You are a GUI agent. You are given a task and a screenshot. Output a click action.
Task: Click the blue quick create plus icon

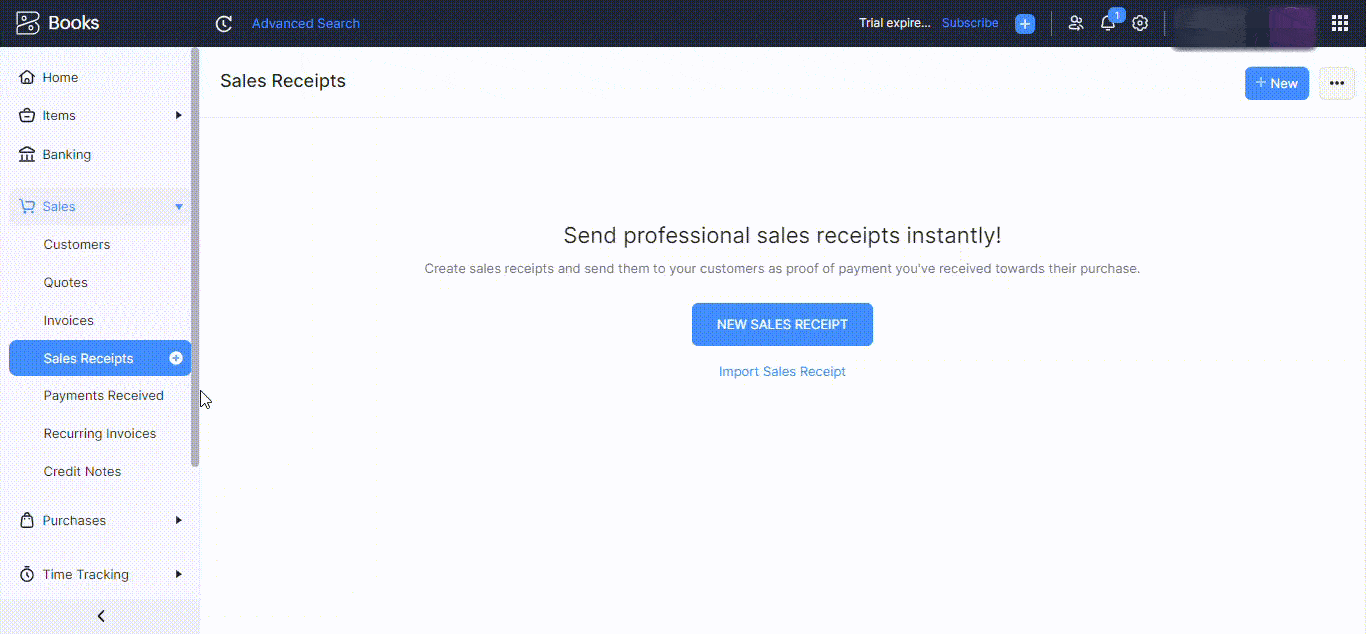1025,24
